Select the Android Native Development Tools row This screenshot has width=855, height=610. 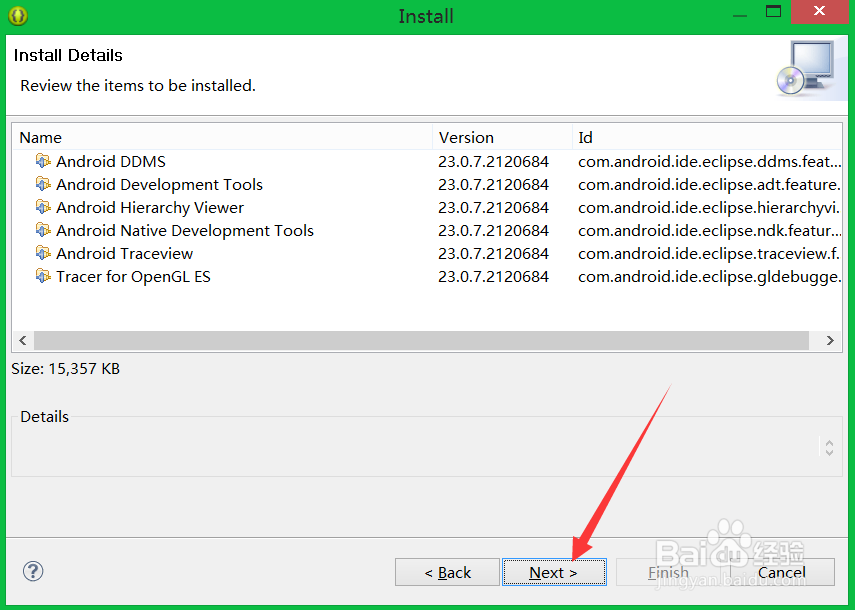click(427, 230)
